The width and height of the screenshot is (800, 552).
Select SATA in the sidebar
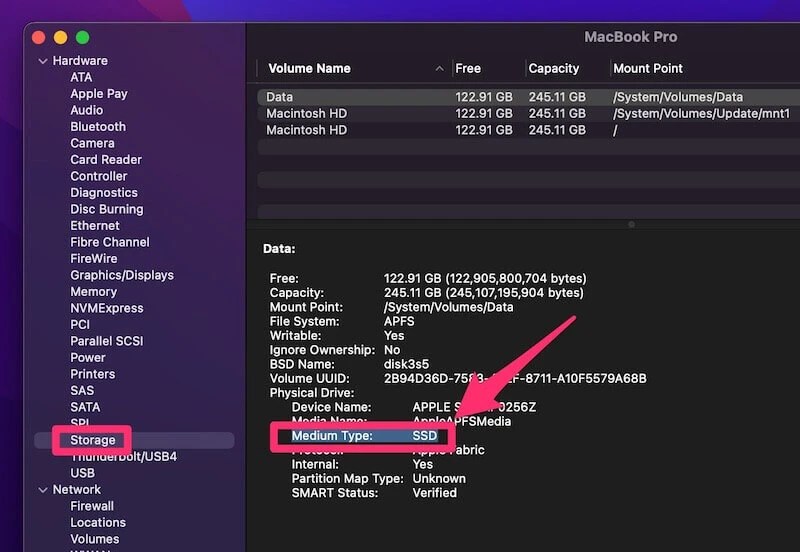point(85,407)
